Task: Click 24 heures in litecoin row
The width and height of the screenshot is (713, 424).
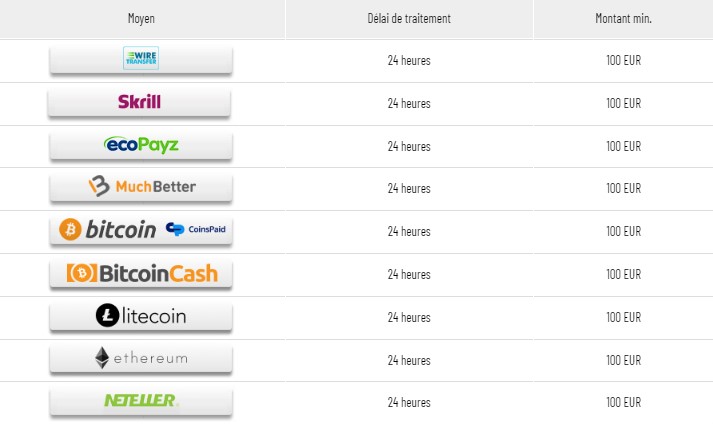Action: [x=409, y=317]
